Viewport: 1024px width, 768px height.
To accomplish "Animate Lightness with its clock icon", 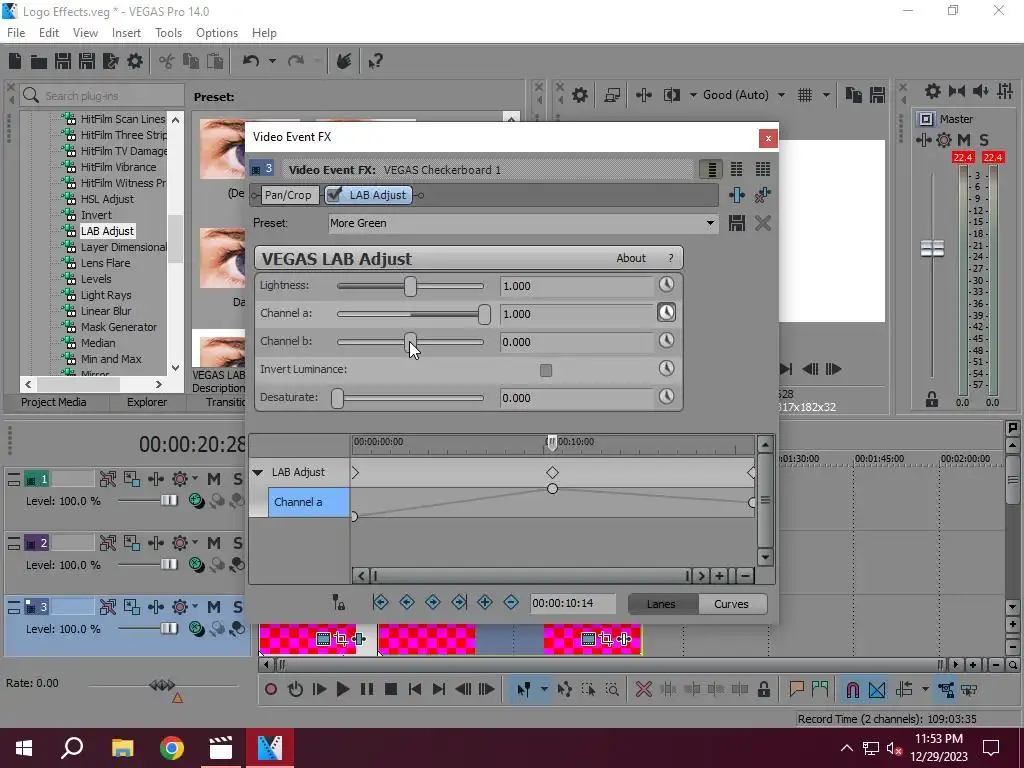I will (666, 285).
